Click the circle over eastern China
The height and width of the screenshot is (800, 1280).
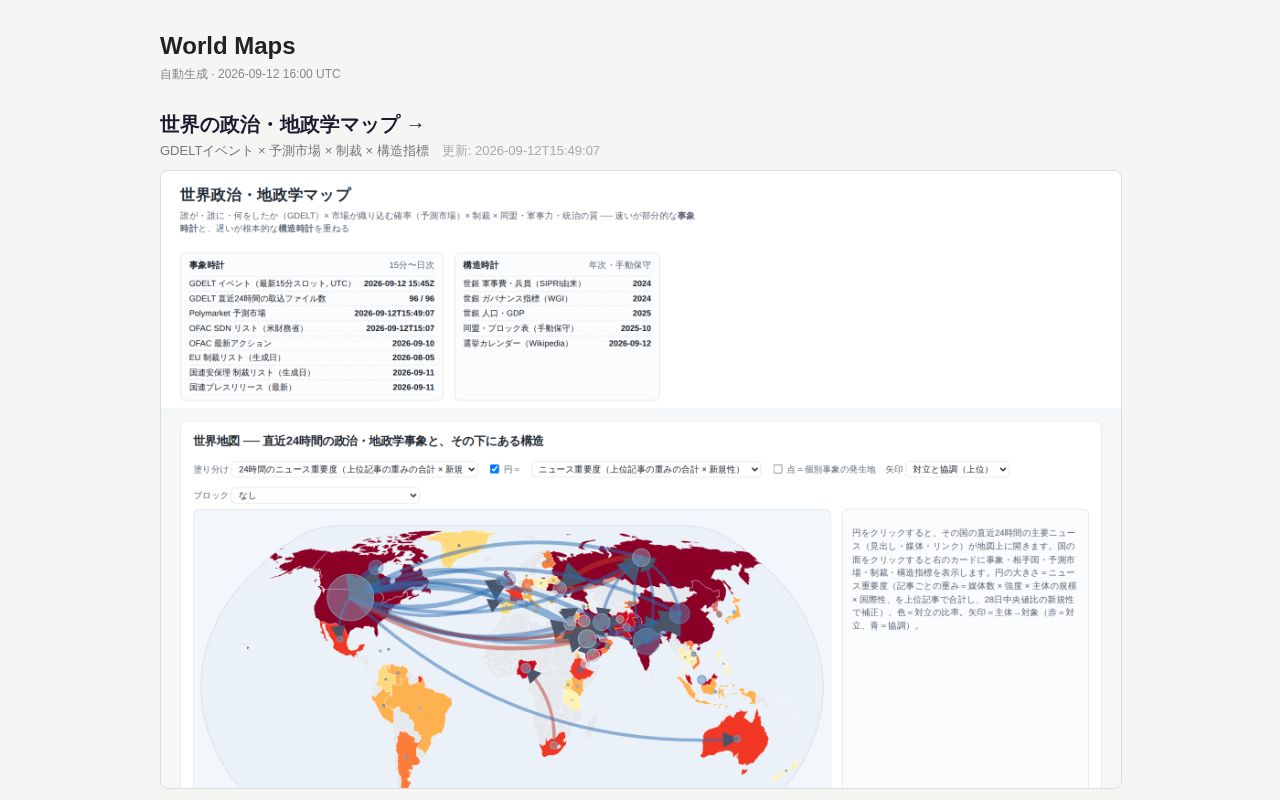[x=679, y=613]
